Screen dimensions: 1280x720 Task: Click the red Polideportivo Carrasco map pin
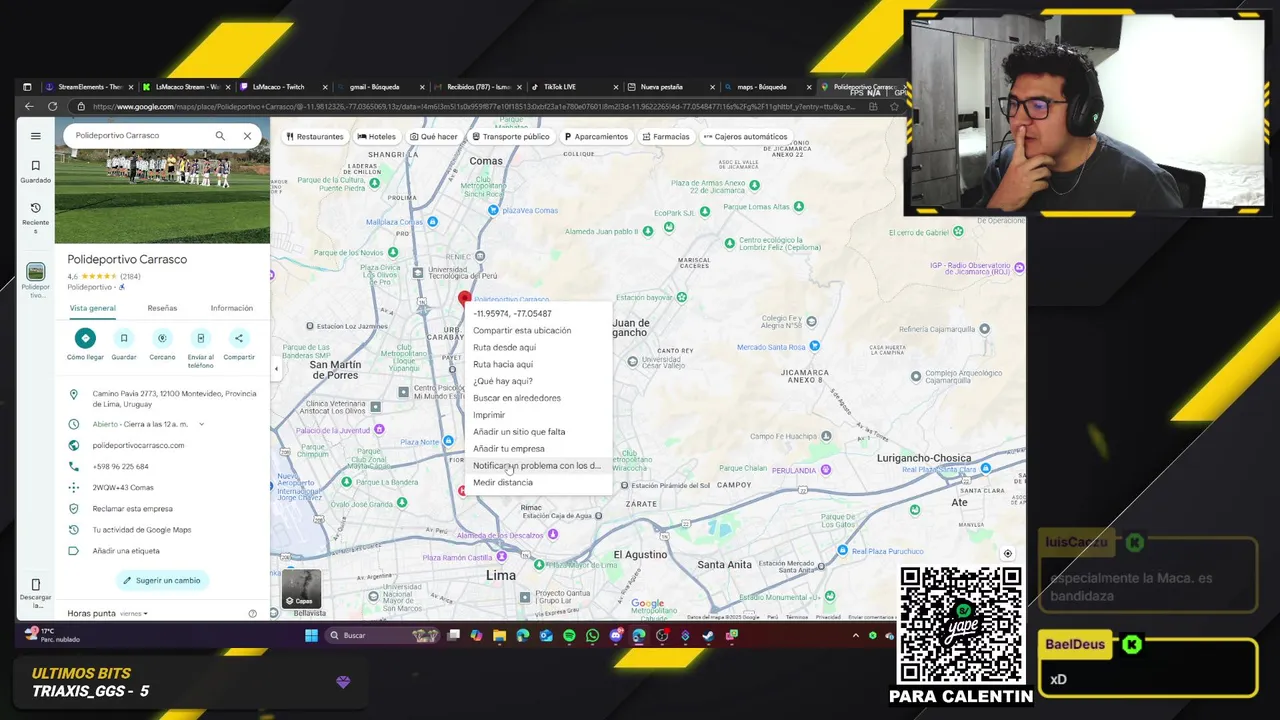pyautogui.click(x=464, y=299)
